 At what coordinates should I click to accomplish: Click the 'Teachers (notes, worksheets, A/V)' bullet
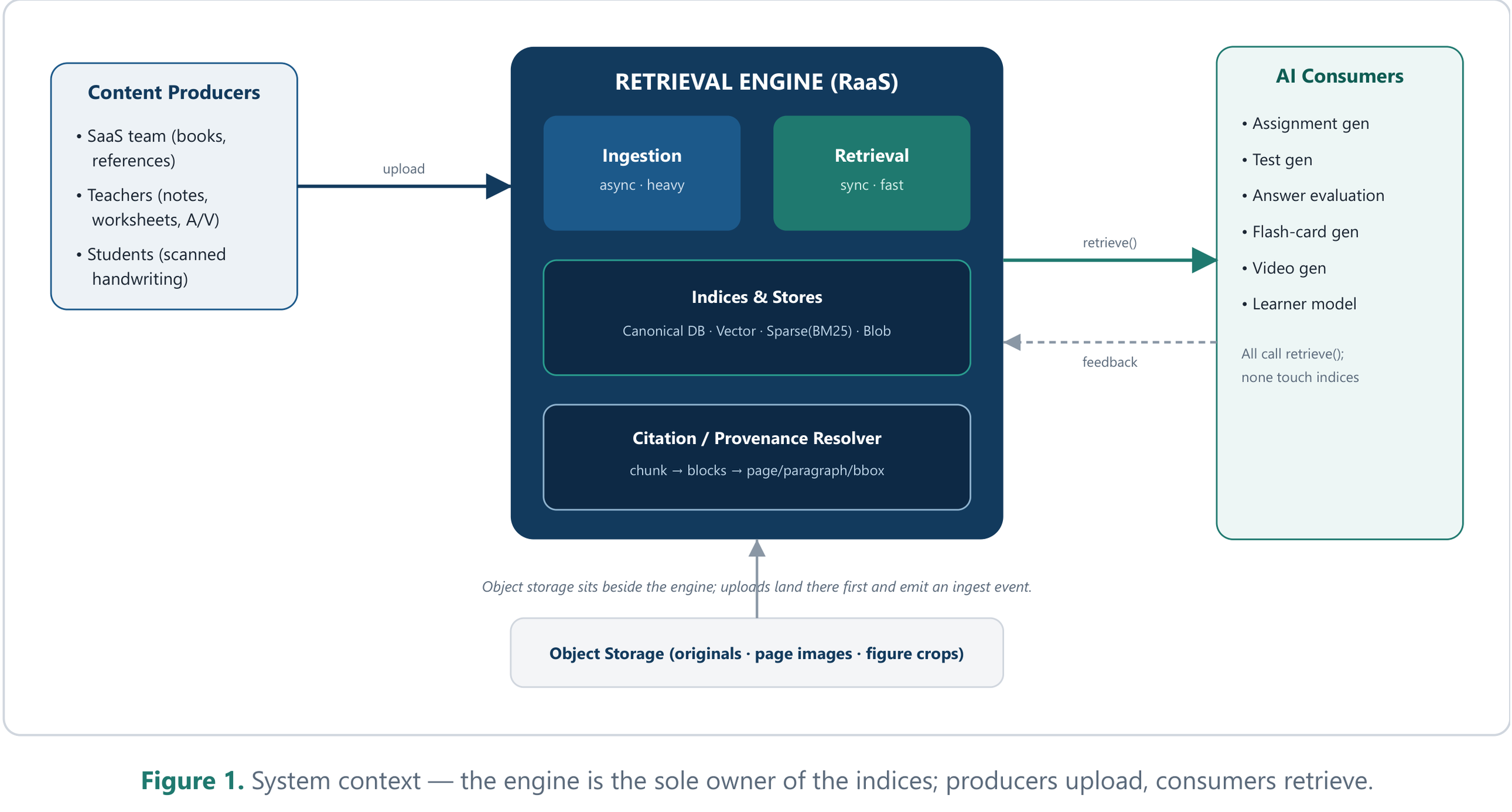point(148,207)
